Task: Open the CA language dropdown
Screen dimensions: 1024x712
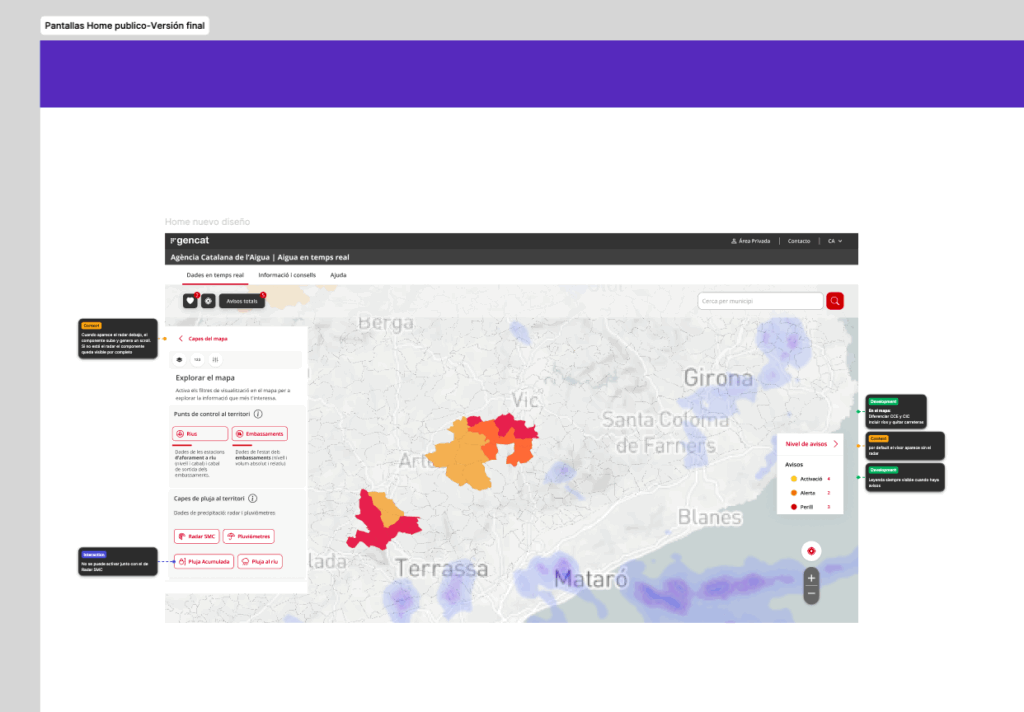Action: click(835, 241)
